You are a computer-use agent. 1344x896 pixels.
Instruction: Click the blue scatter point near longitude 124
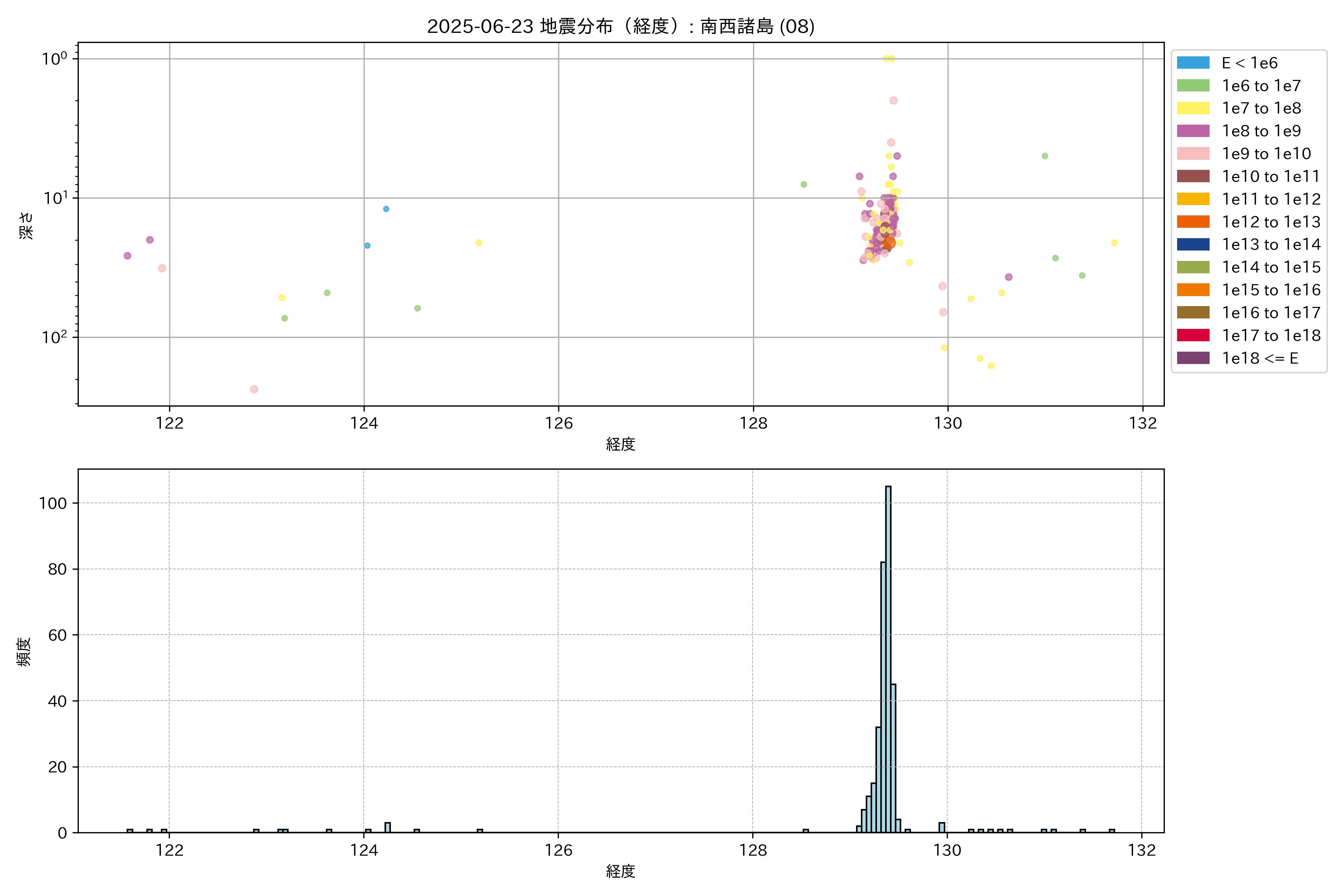pos(367,246)
